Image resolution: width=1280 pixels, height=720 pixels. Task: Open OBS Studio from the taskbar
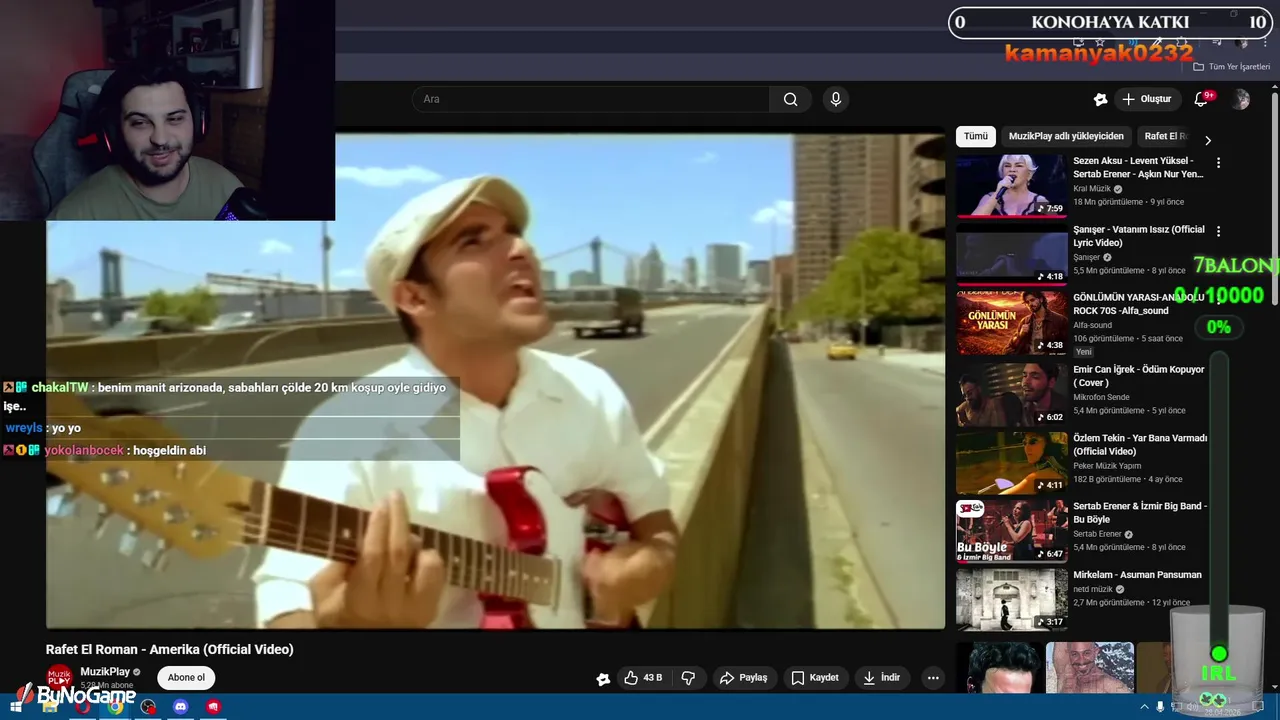click(148, 706)
